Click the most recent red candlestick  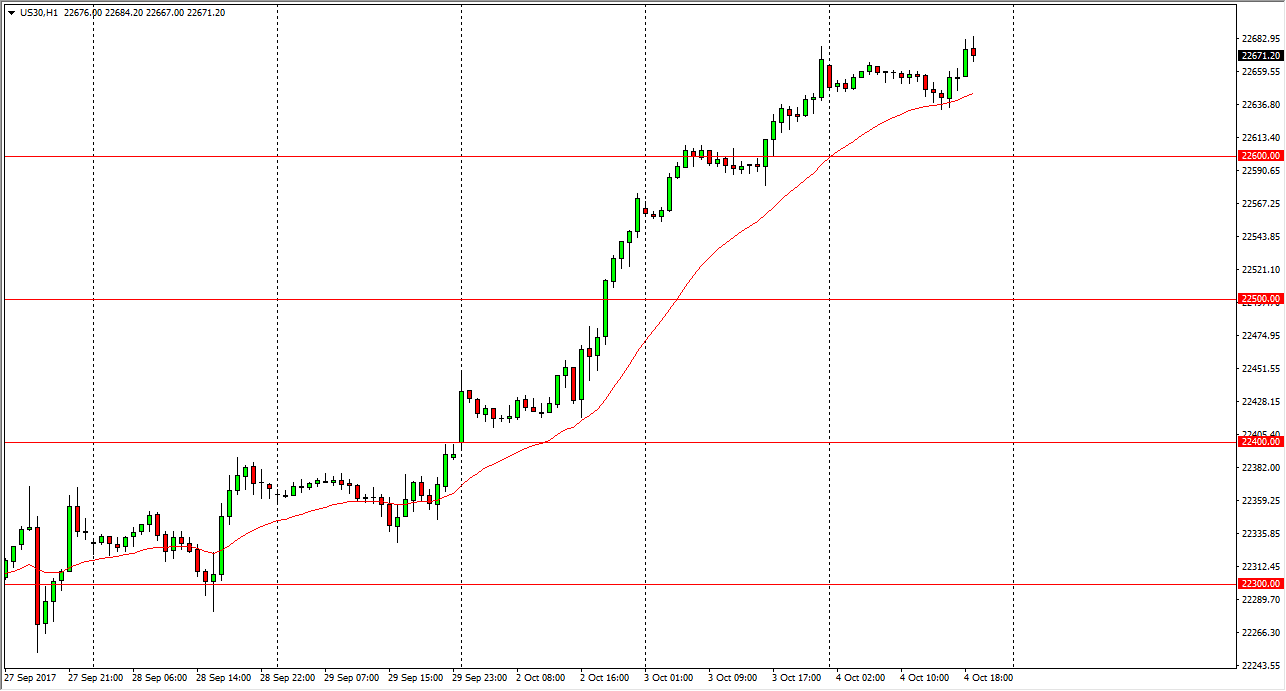coord(973,53)
